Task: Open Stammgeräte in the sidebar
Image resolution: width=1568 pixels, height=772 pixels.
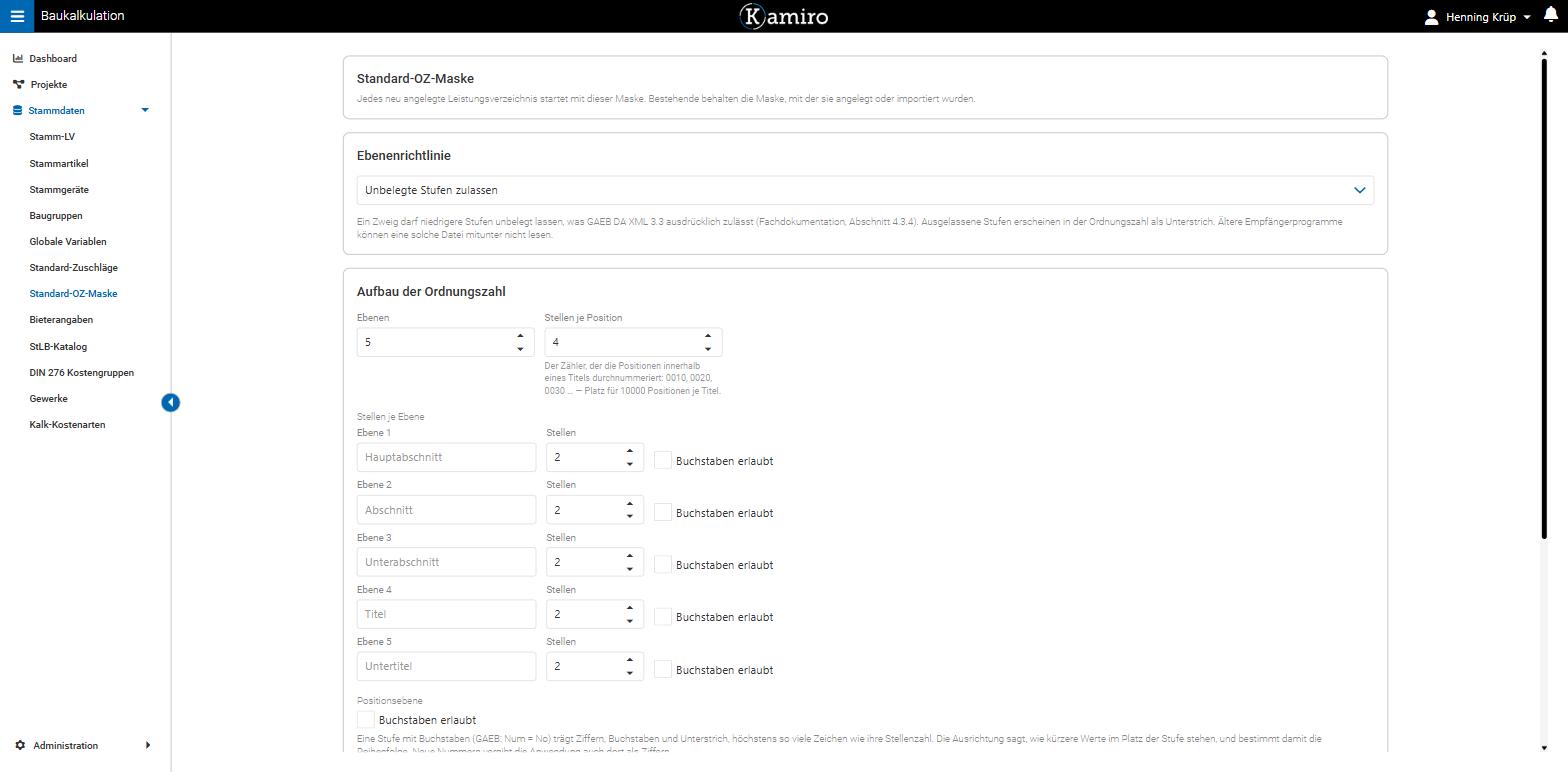Action: [59, 189]
